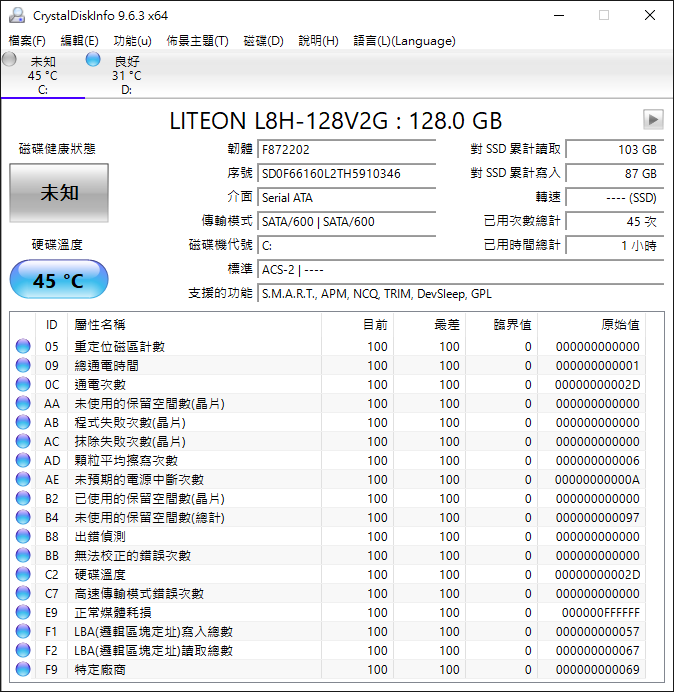Open the 功能(u) menu

pyautogui.click(x=132, y=41)
